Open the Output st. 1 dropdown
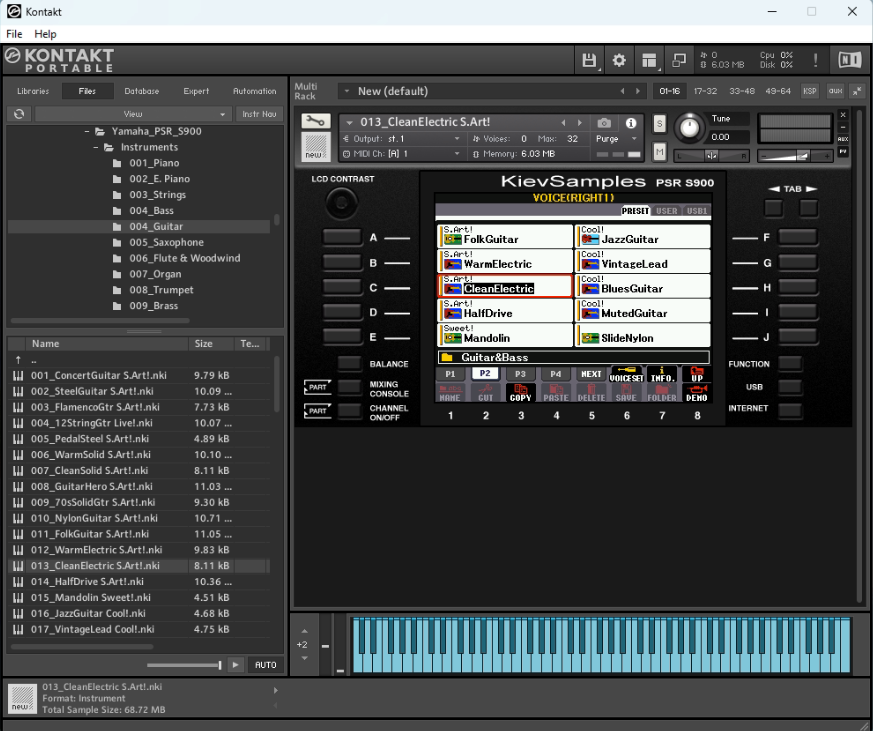 coord(402,139)
